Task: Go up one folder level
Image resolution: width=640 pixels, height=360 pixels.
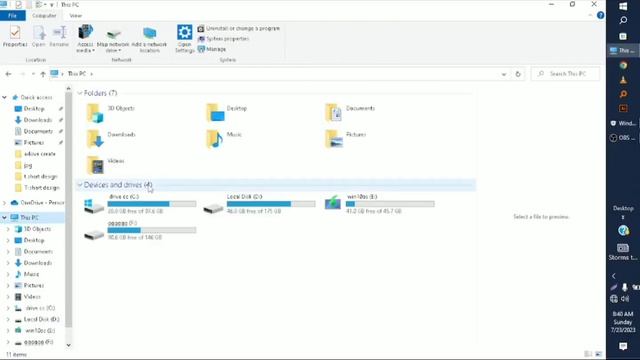Action: tap(43, 74)
